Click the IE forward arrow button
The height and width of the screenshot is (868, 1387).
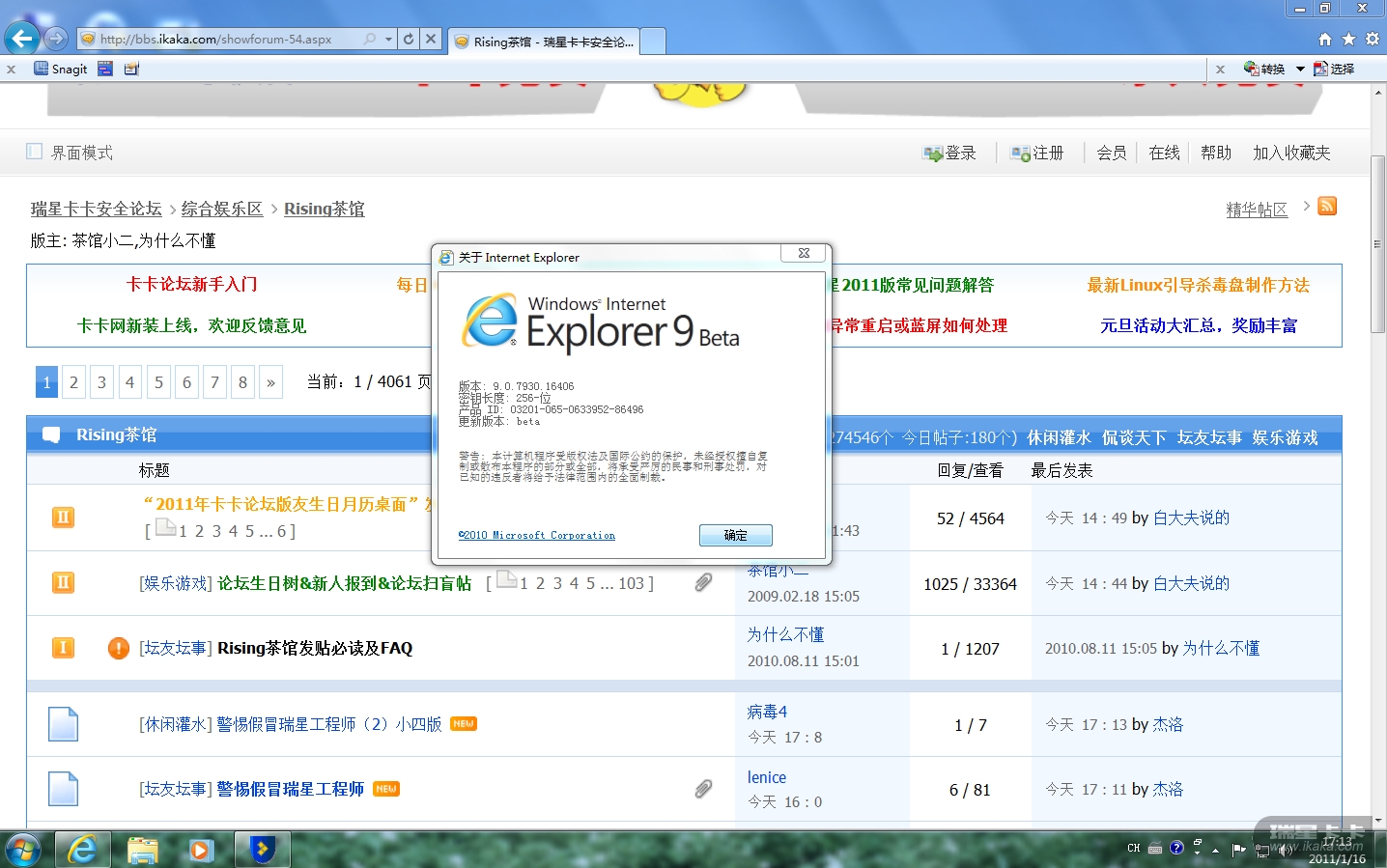tap(56, 39)
